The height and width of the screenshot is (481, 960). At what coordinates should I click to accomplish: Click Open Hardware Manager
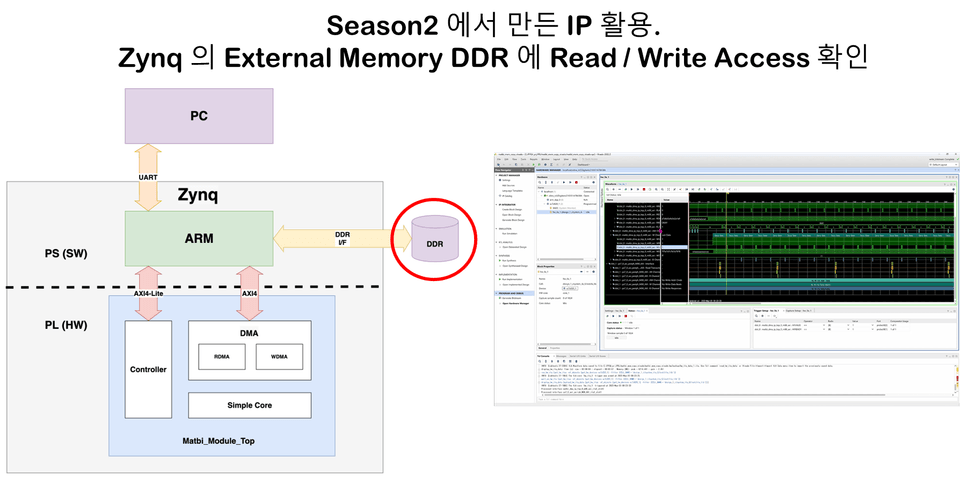516,304
